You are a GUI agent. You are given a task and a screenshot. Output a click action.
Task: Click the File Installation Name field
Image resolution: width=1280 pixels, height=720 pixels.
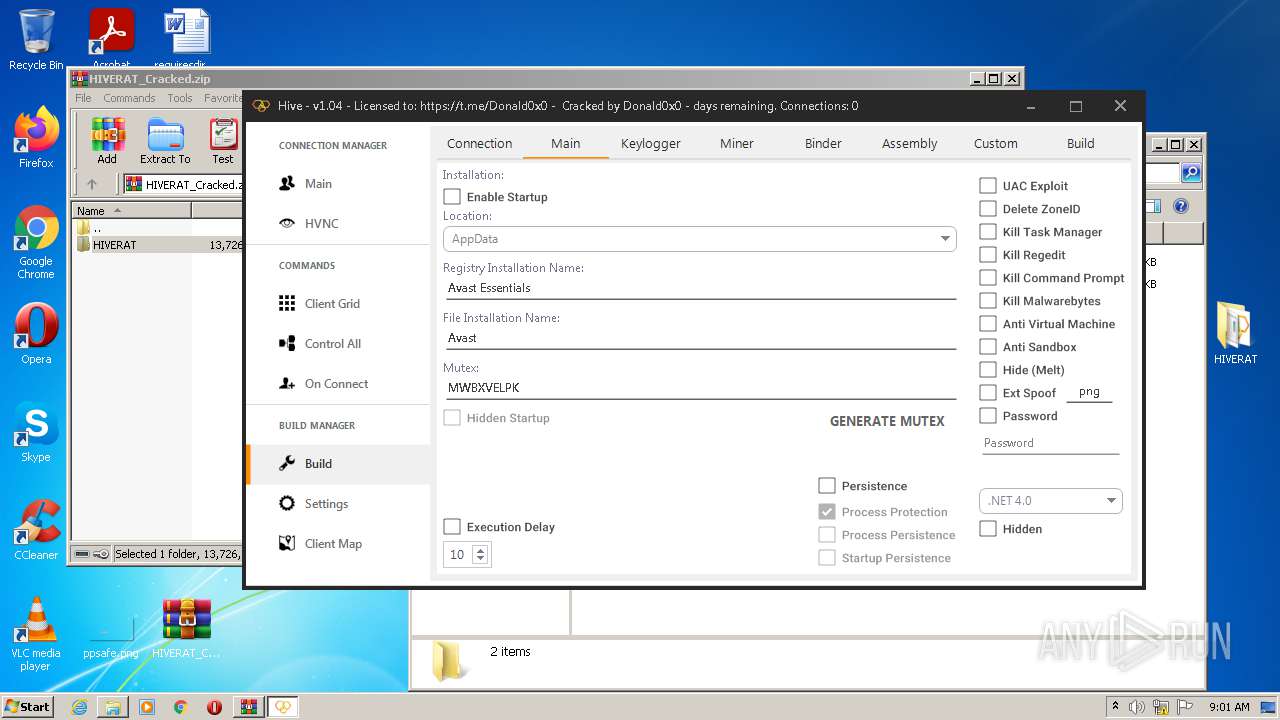point(700,338)
